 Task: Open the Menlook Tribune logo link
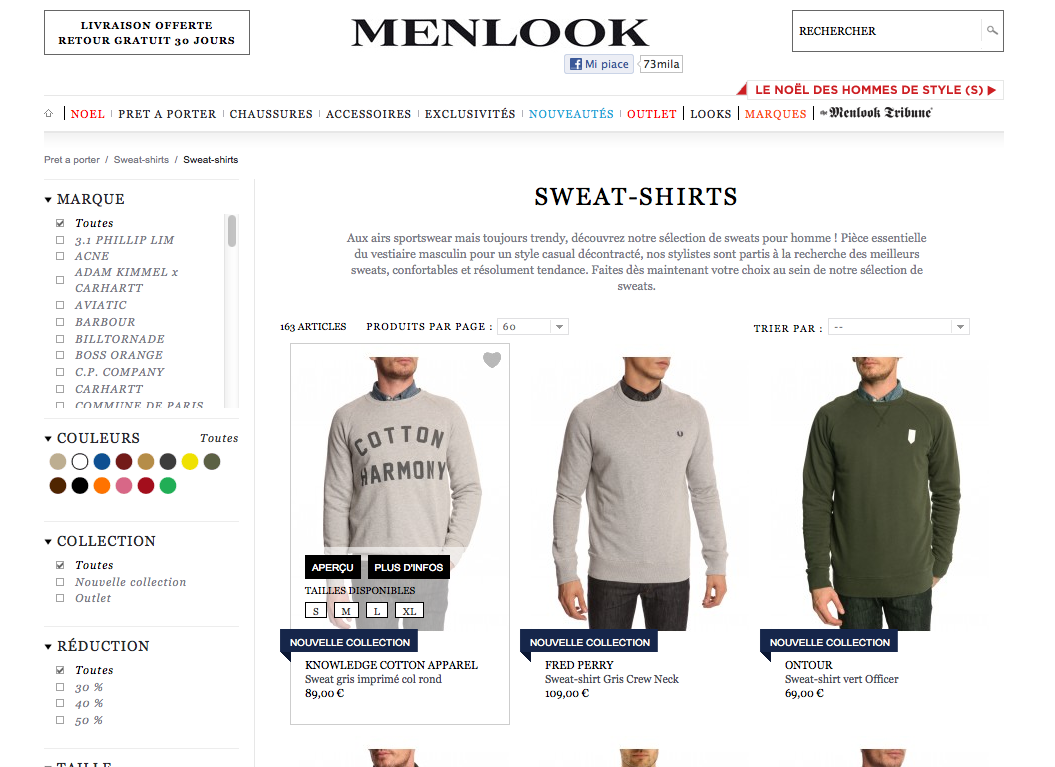tap(876, 113)
